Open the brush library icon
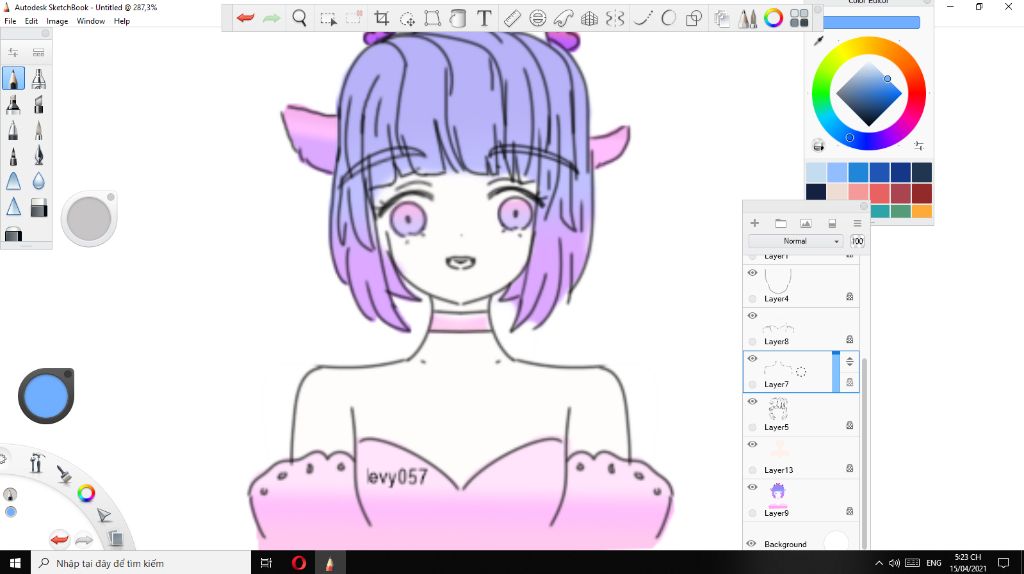The height and width of the screenshot is (574, 1024). [x=39, y=52]
